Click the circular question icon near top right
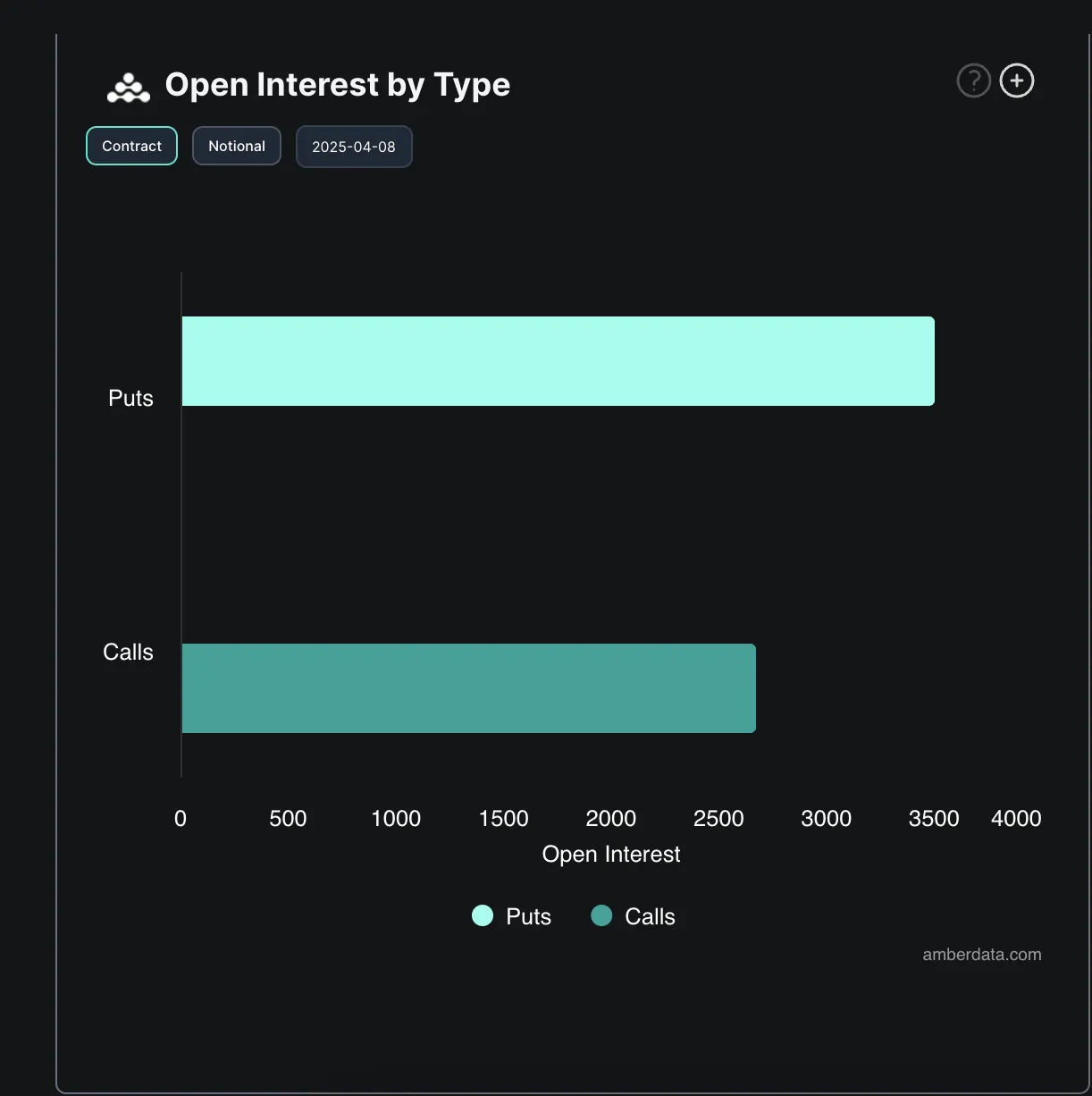 [x=974, y=80]
